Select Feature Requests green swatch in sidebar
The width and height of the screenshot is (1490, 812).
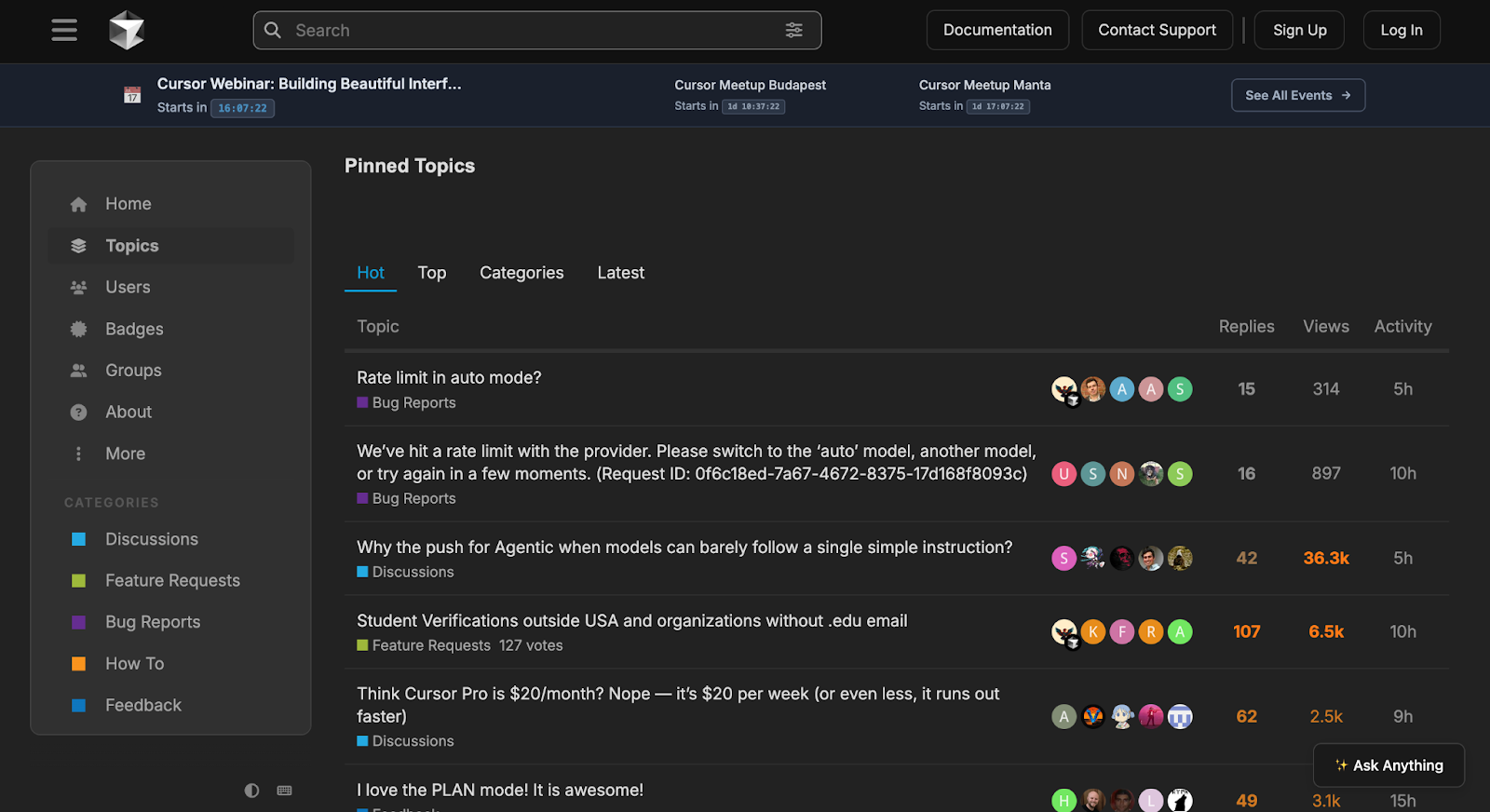[x=79, y=581]
